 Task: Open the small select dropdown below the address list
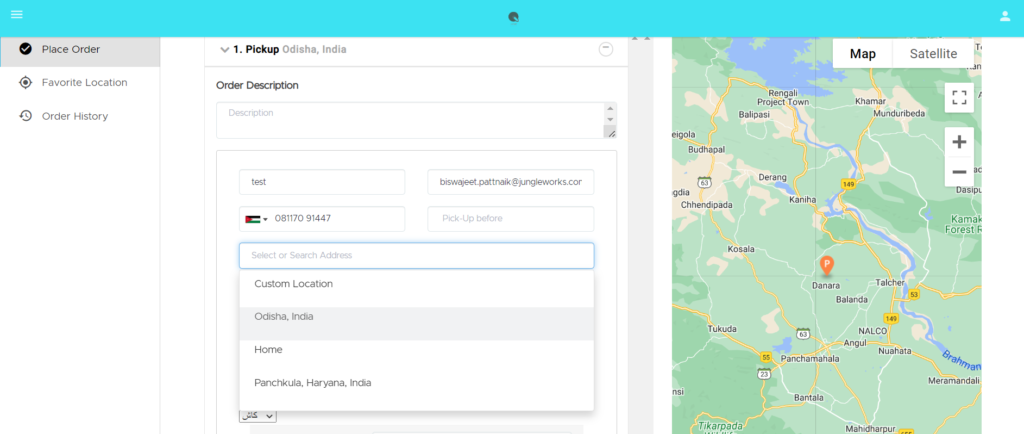258,415
